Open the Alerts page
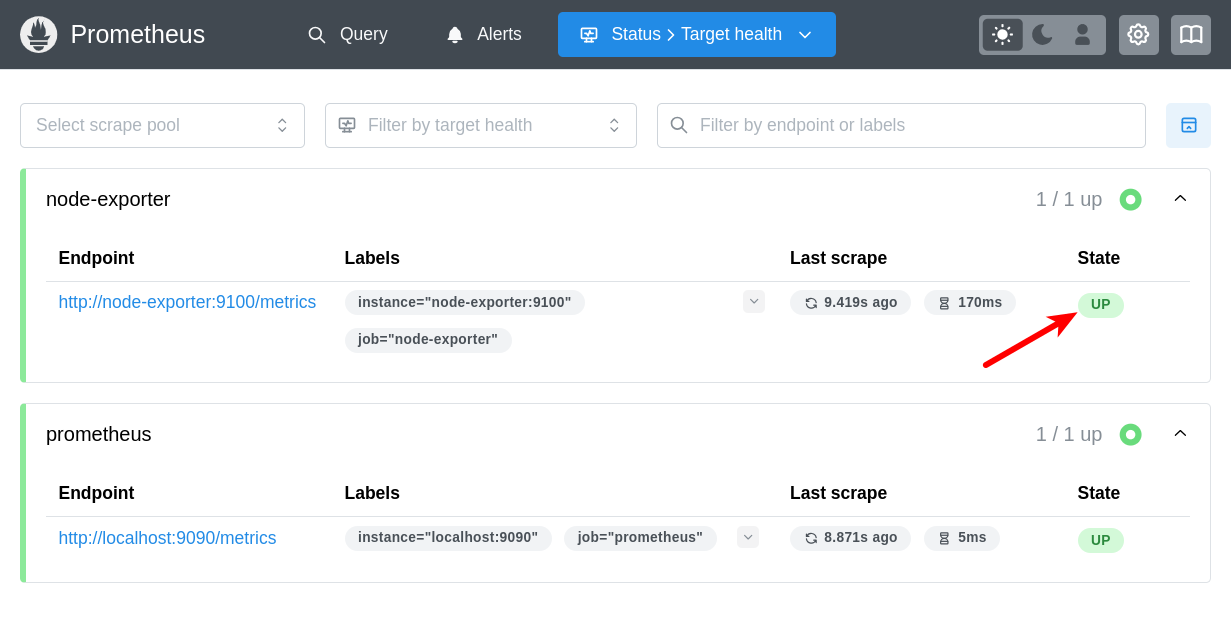1231x617 pixels. click(484, 34)
